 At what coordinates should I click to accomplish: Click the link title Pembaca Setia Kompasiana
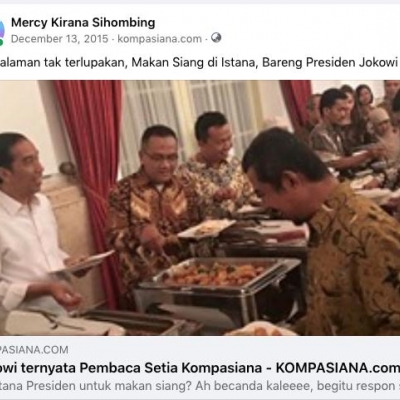click(170, 368)
